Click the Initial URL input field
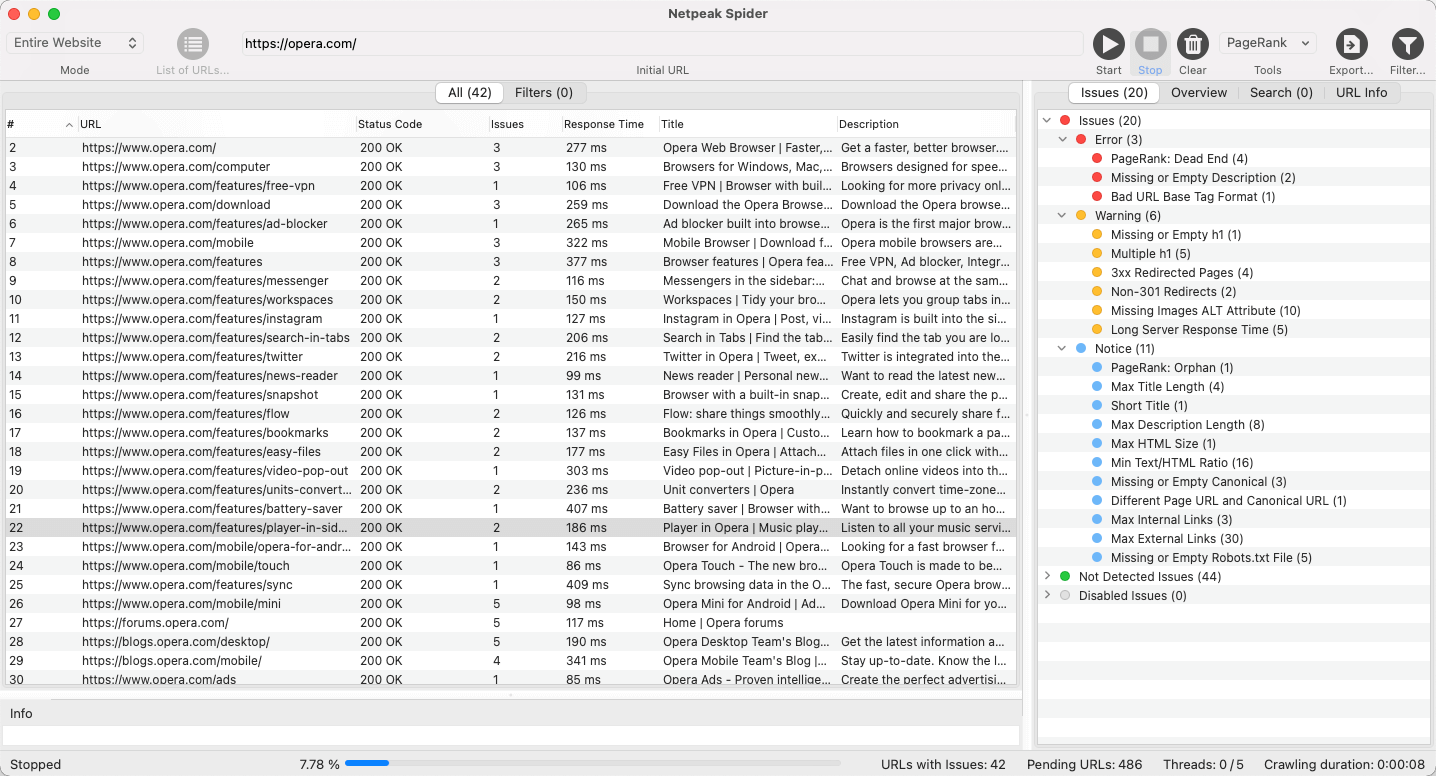This screenshot has width=1436, height=776. click(x=662, y=44)
